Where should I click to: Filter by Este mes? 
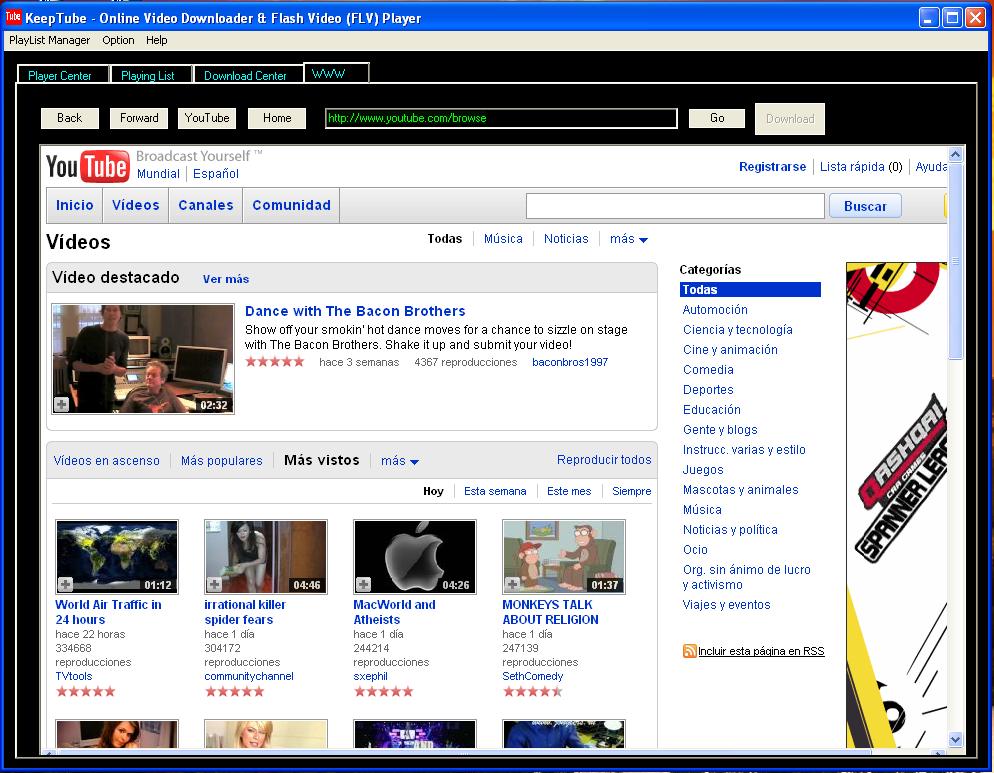pyautogui.click(x=569, y=491)
